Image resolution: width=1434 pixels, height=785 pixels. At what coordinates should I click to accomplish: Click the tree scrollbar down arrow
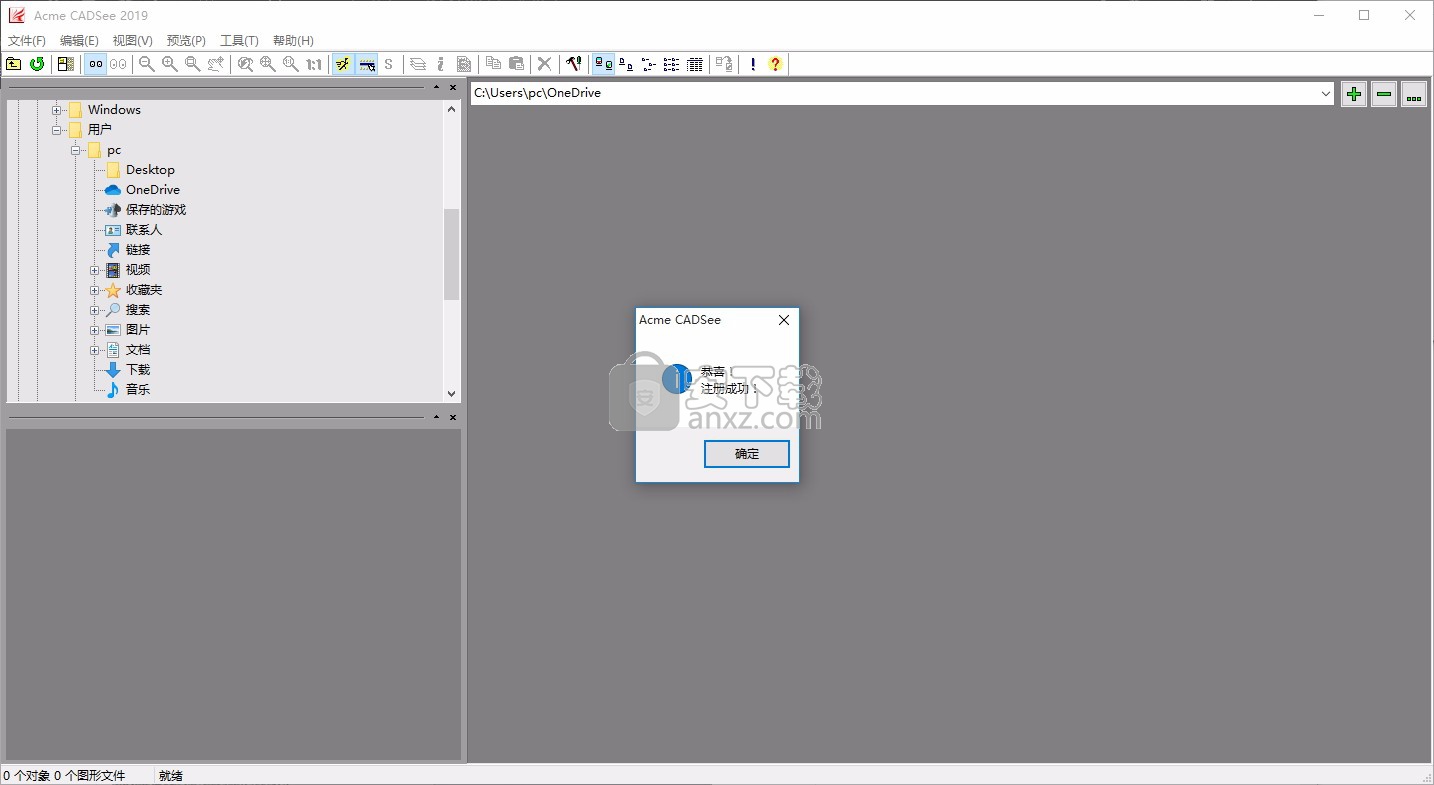[x=451, y=394]
